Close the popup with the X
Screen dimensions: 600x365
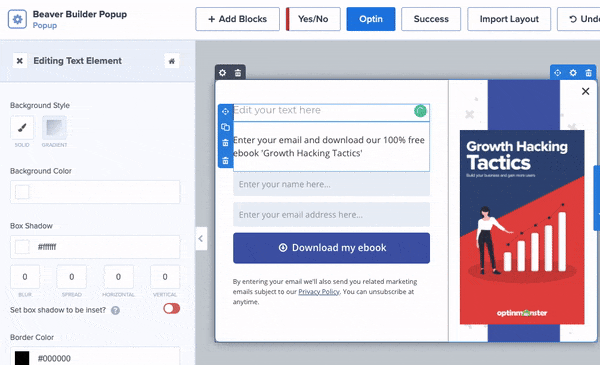585,91
